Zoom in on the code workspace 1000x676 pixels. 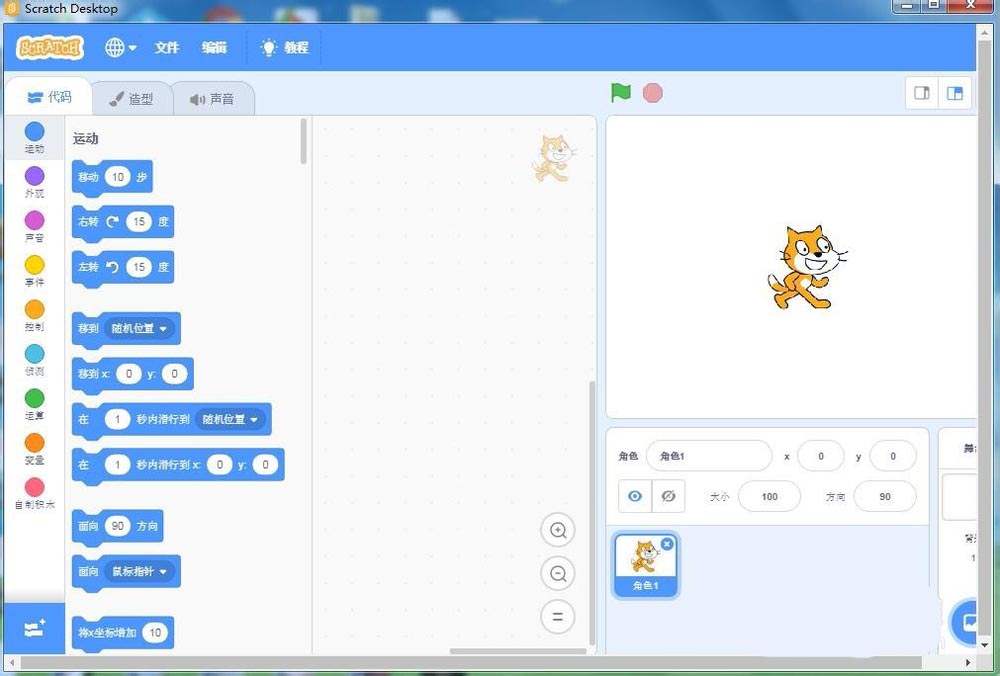click(558, 530)
